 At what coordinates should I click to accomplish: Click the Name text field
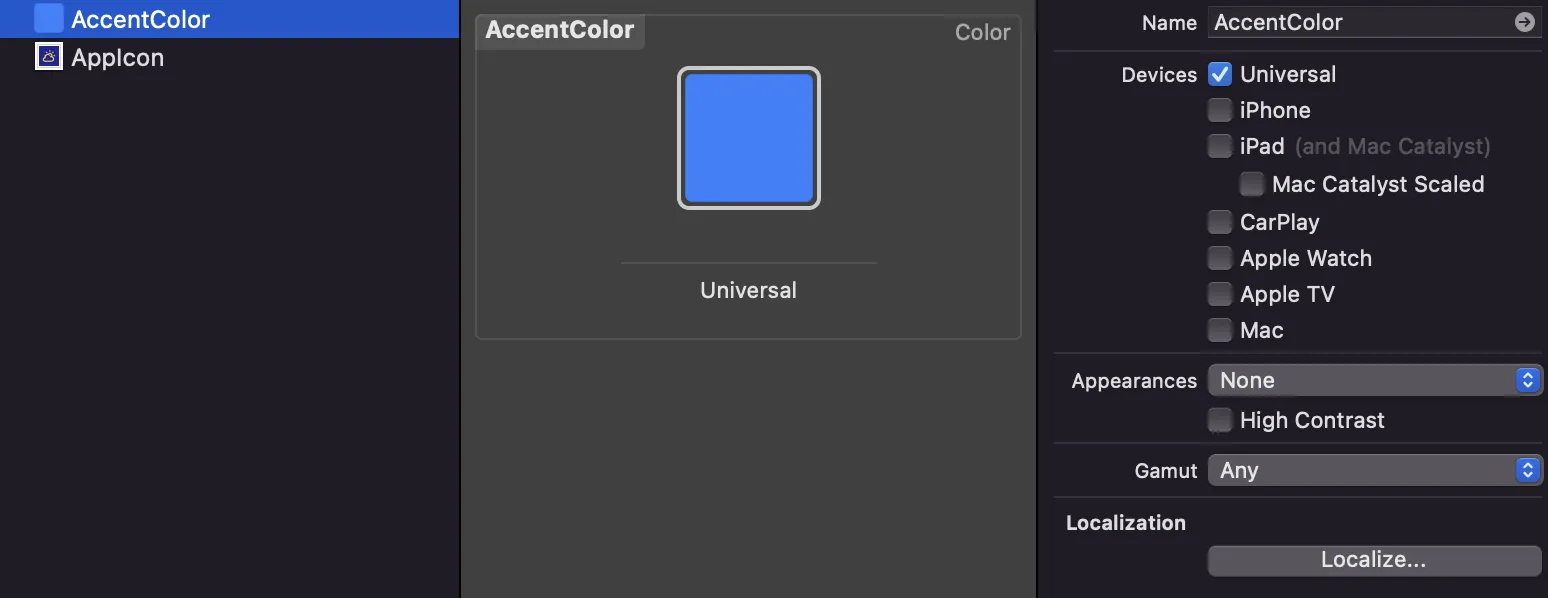point(1360,22)
